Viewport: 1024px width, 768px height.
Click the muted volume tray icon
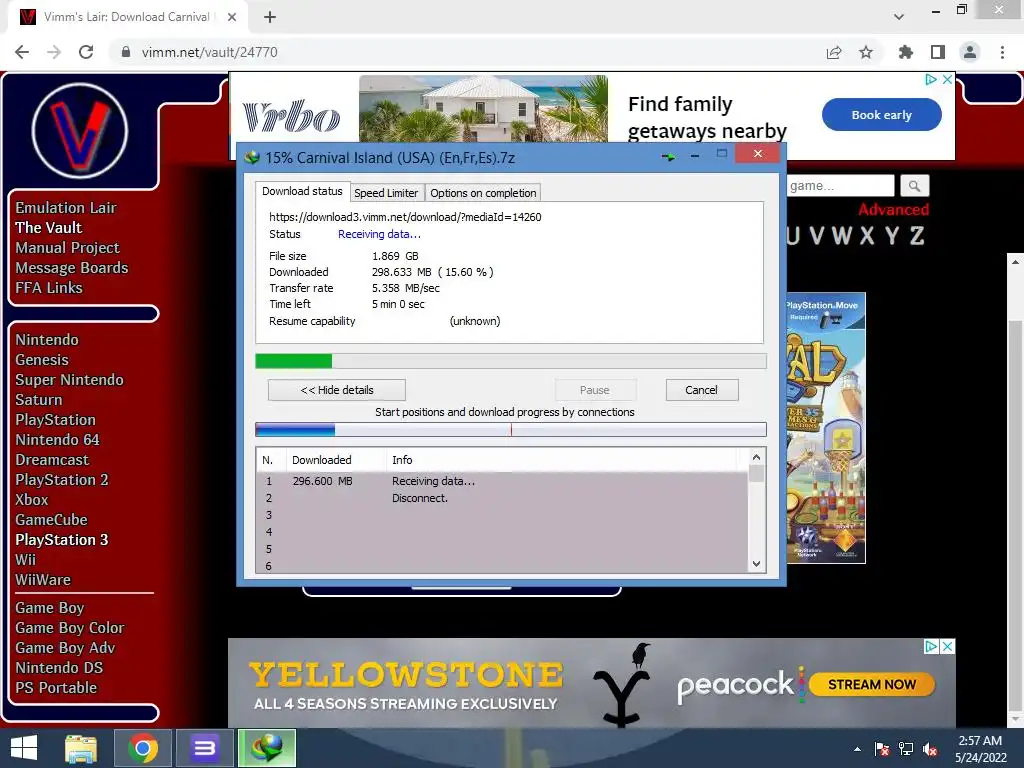931,749
